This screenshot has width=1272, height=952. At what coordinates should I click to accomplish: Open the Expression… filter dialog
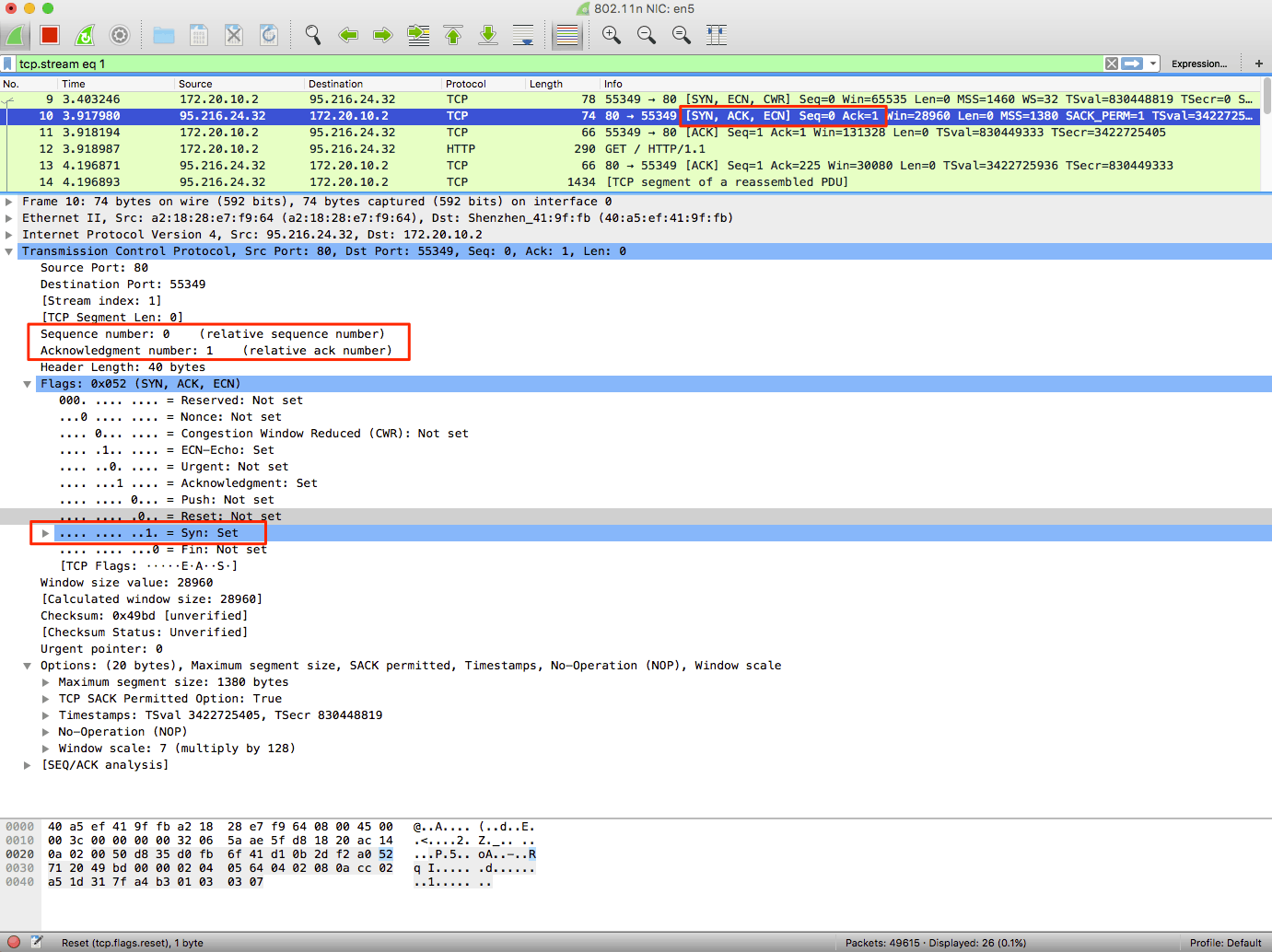coord(1199,64)
